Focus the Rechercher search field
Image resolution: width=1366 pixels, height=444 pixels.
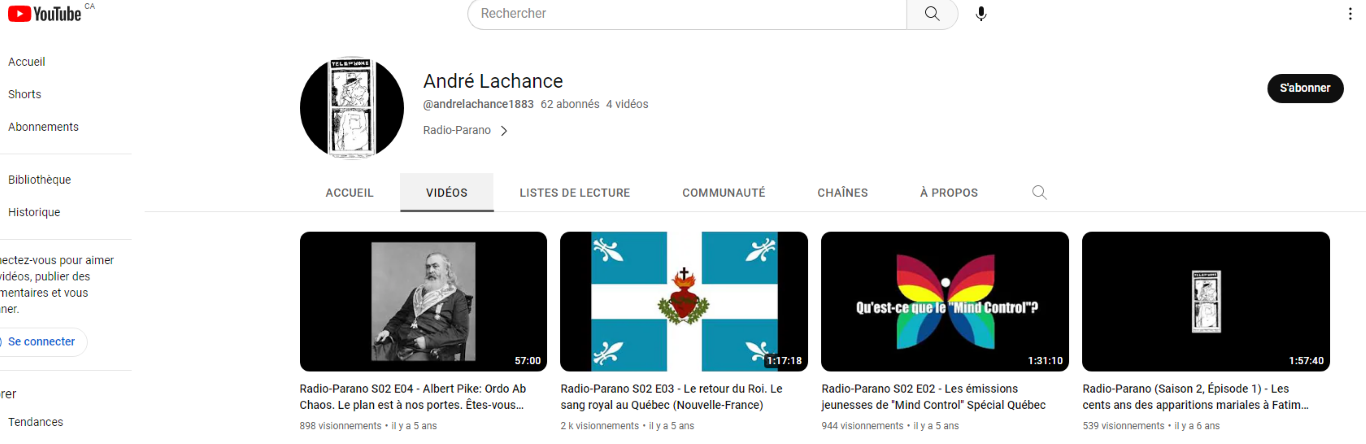(x=687, y=14)
